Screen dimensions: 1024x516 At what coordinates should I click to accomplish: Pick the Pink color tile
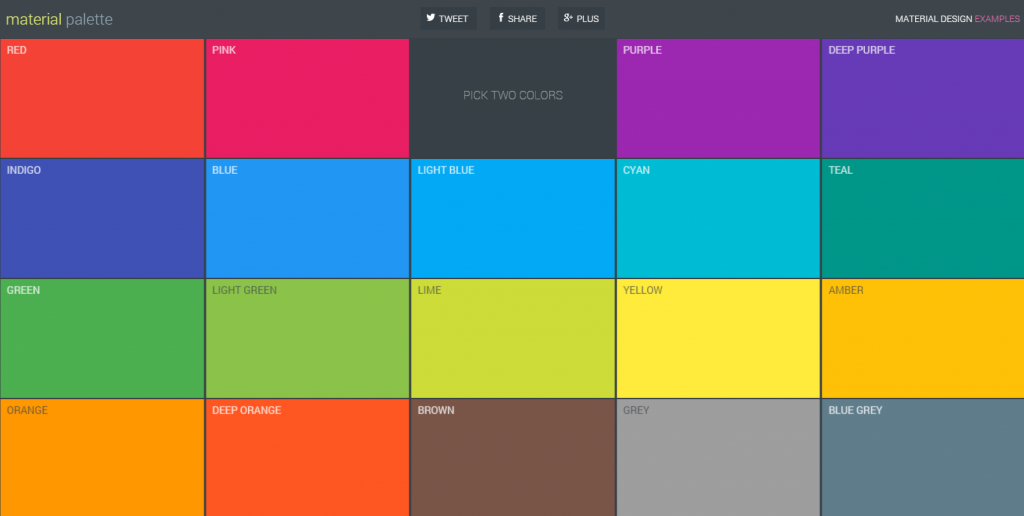(x=308, y=98)
